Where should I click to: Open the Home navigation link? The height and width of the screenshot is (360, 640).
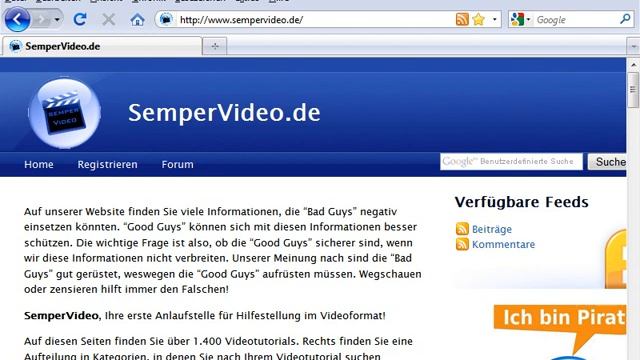pos(39,164)
